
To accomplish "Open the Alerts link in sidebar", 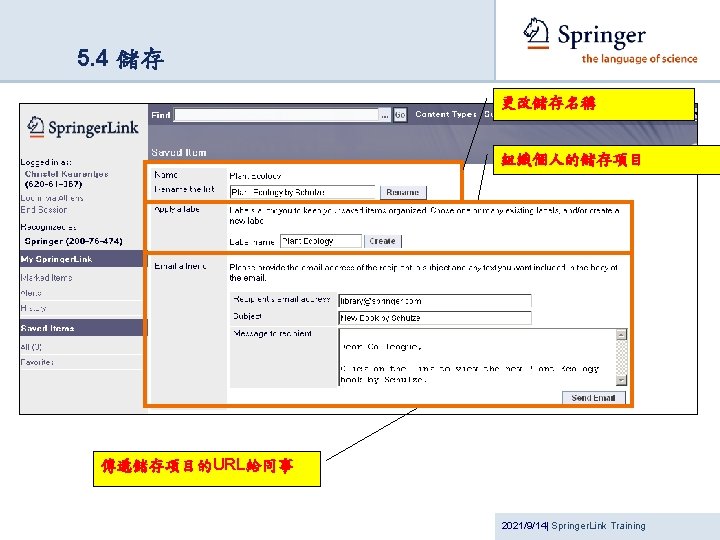I will tap(31, 293).
